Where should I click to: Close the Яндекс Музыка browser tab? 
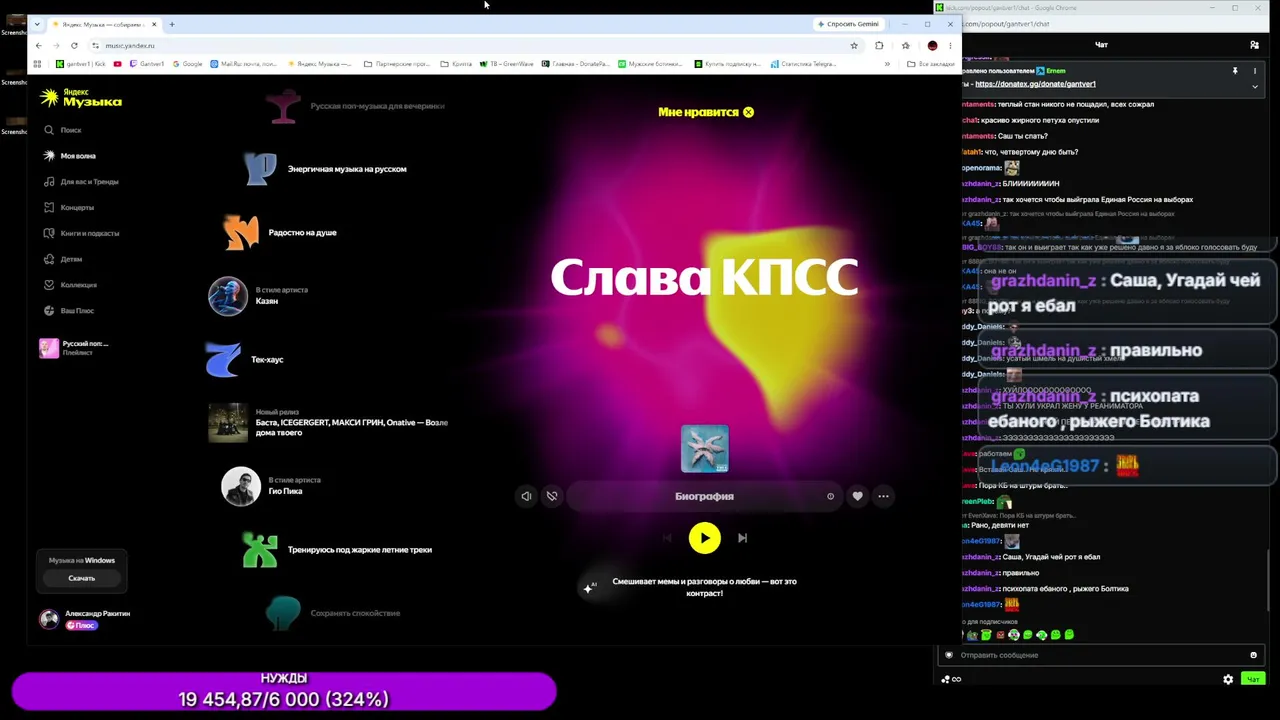click(154, 24)
